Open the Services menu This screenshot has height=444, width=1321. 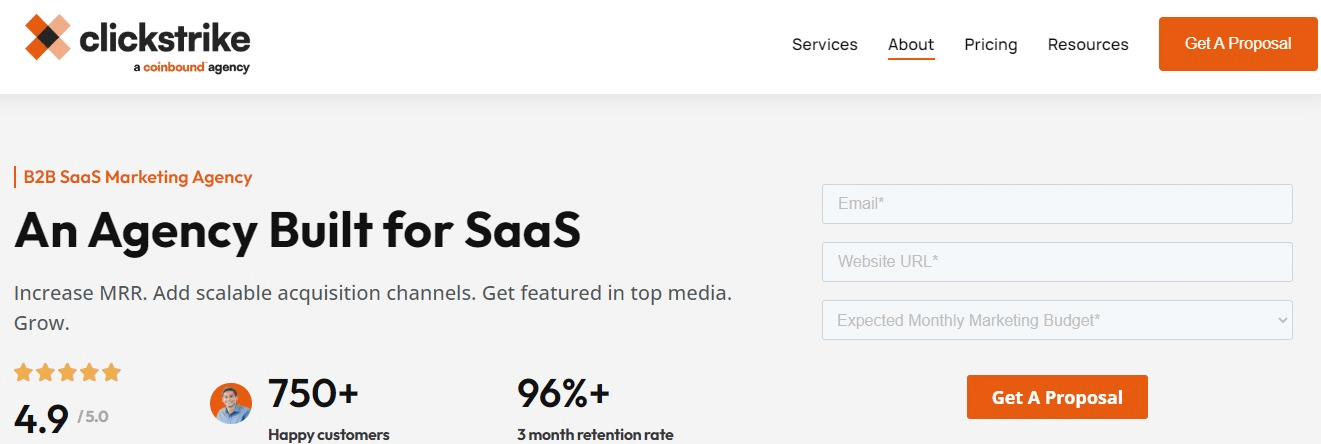(x=824, y=44)
